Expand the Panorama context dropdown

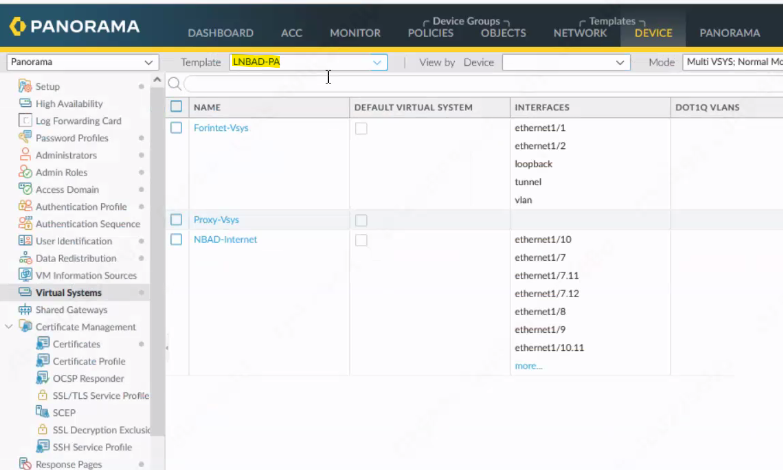click(x=82, y=62)
